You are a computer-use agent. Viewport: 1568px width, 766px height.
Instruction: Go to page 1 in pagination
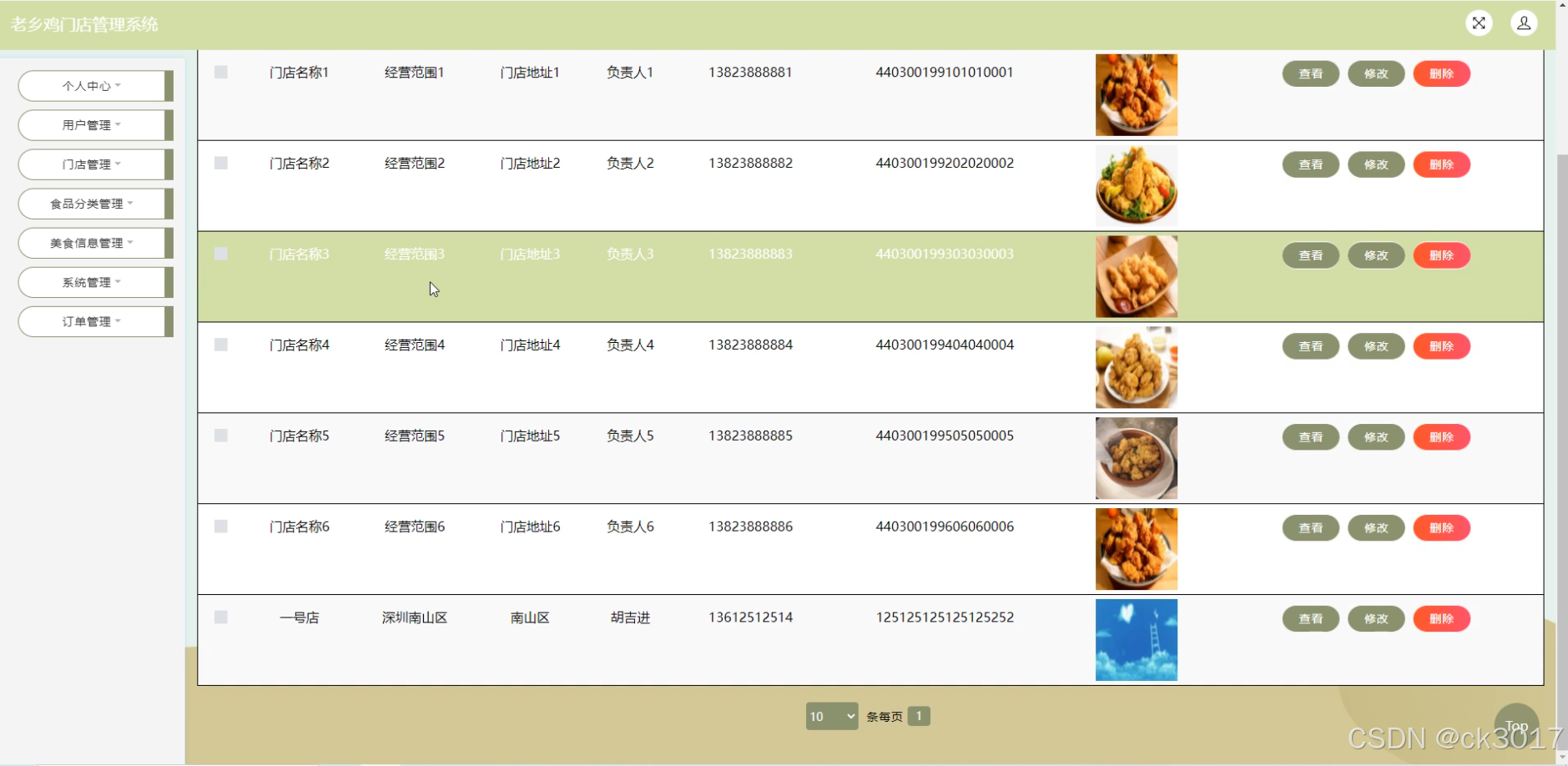tap(919, 716)
